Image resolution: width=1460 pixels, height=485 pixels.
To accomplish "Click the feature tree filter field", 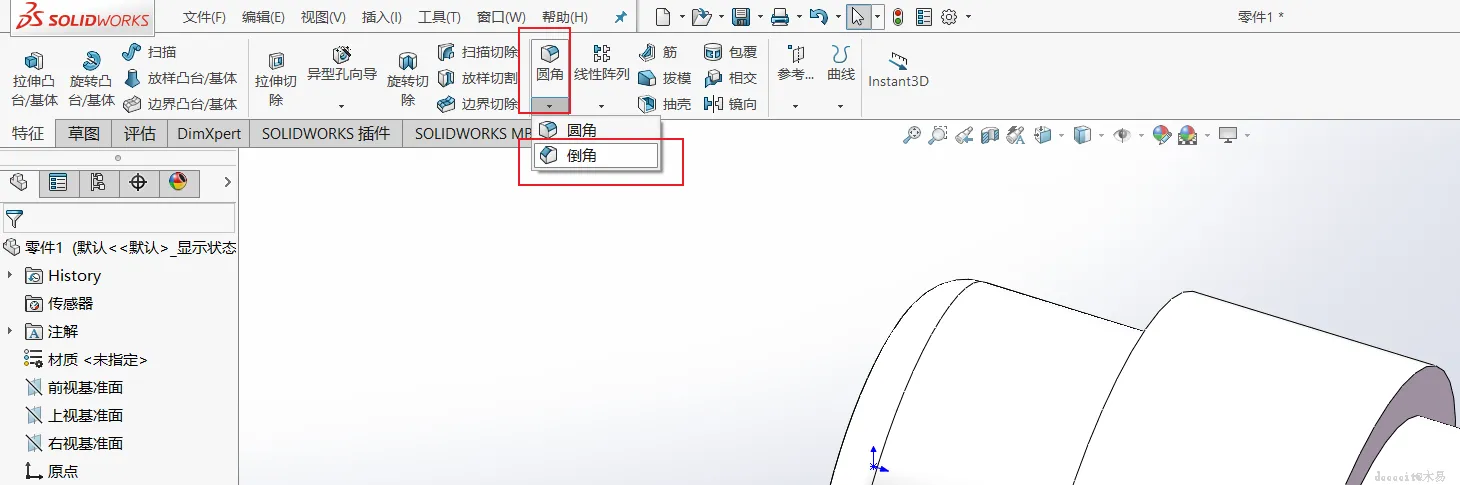I will click(x=119, y=218).
